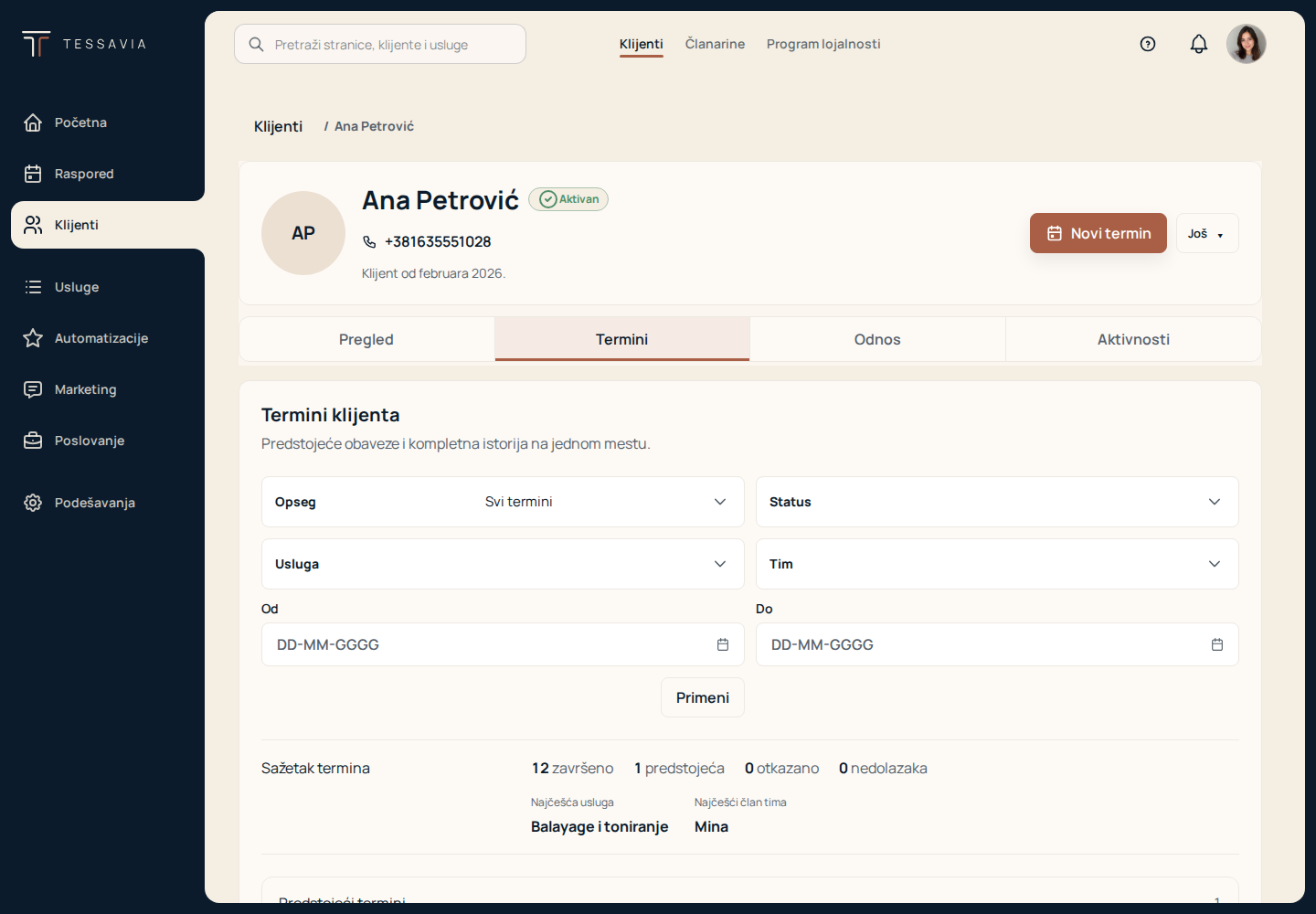The image size is (1316, 914).
Task: Switch to the Pregled tab
Action: pos(366,339)
